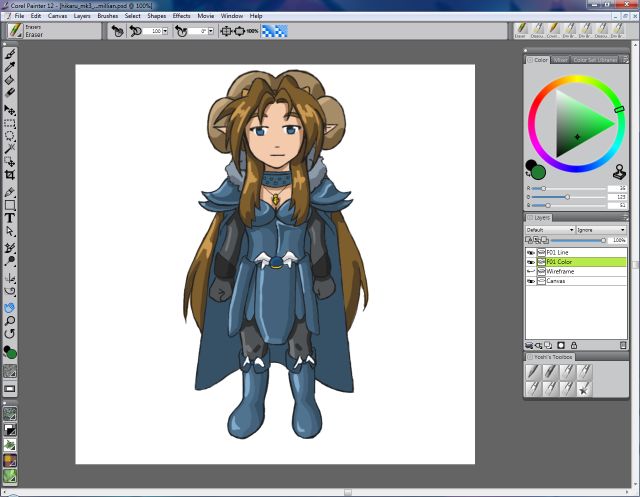Select the Rotate Page tool
This screenshot has width=640, height=497.
[10, 334]
